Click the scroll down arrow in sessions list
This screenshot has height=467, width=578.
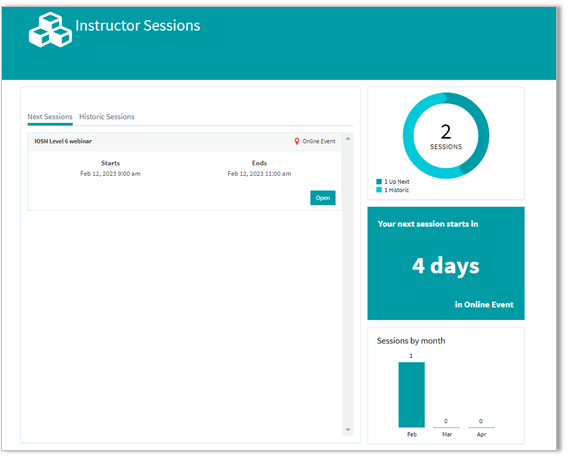[348, 430]
